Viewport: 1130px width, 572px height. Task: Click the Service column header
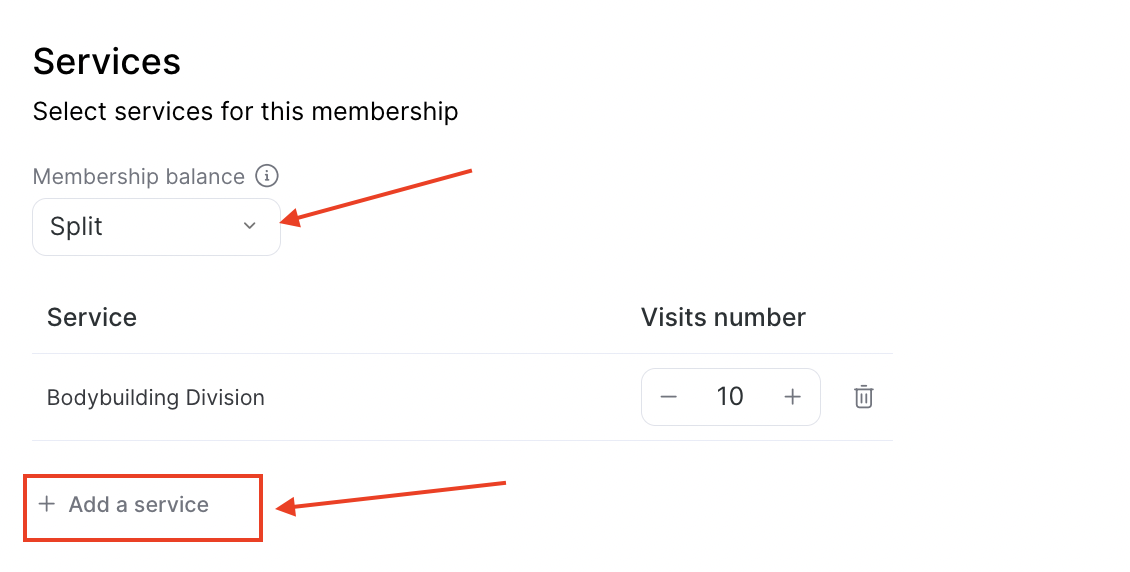(x=92, y=317)
